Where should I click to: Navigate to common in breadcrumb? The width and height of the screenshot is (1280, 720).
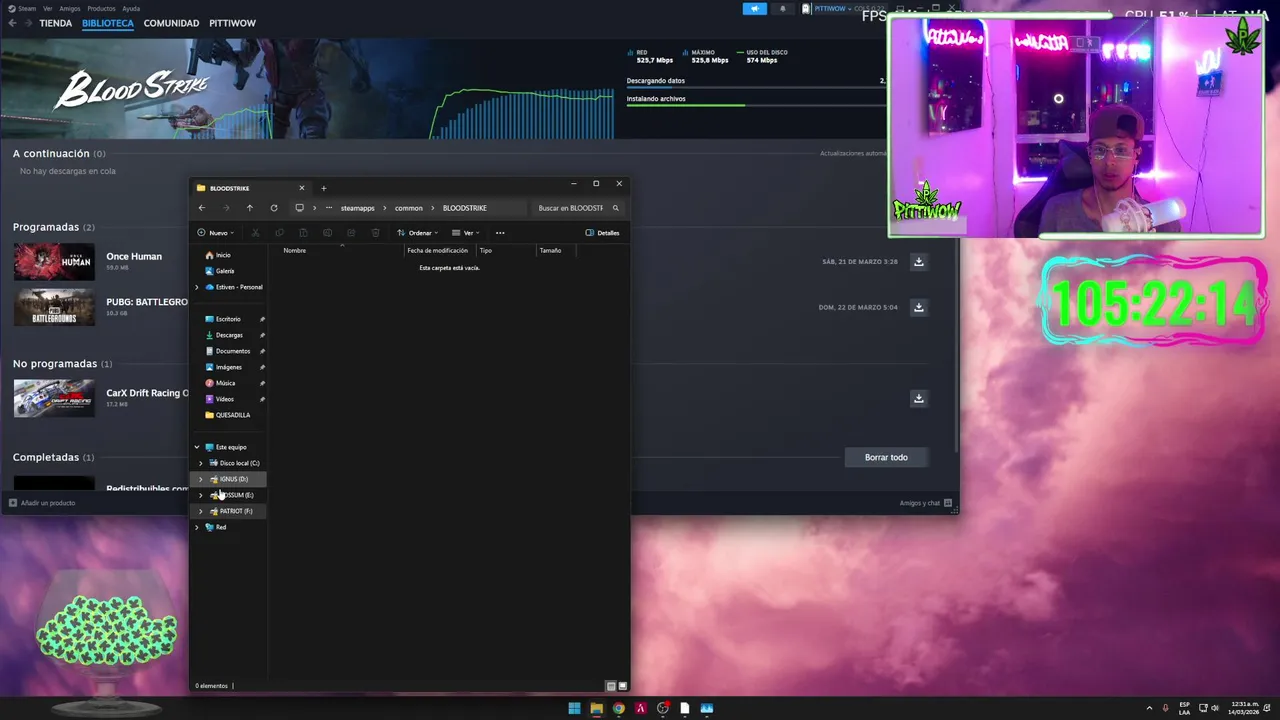coord(409,208)
